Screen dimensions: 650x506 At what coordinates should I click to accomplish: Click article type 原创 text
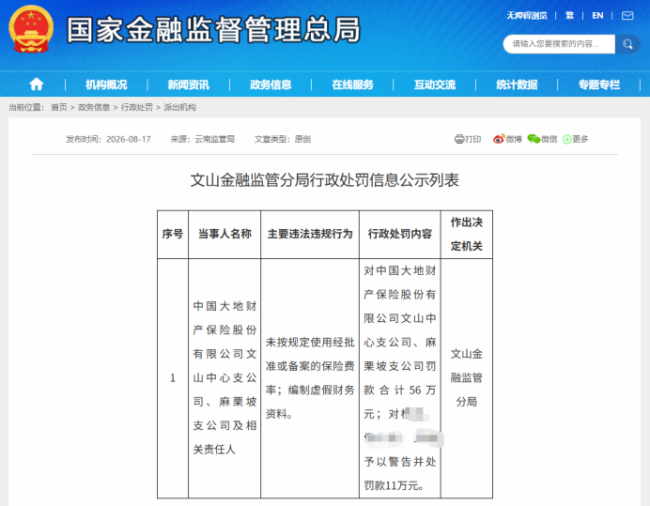[303, 139]
